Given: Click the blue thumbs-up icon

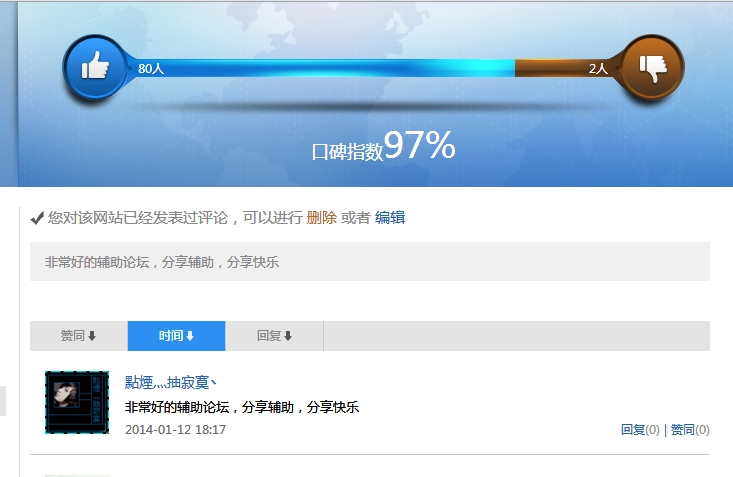Looking at the screenshot, I should point(95,66).
